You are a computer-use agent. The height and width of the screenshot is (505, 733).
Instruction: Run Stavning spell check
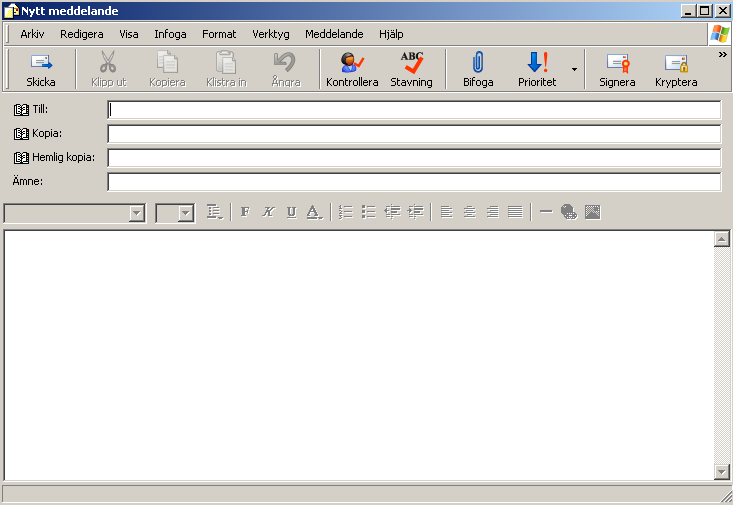411,69
